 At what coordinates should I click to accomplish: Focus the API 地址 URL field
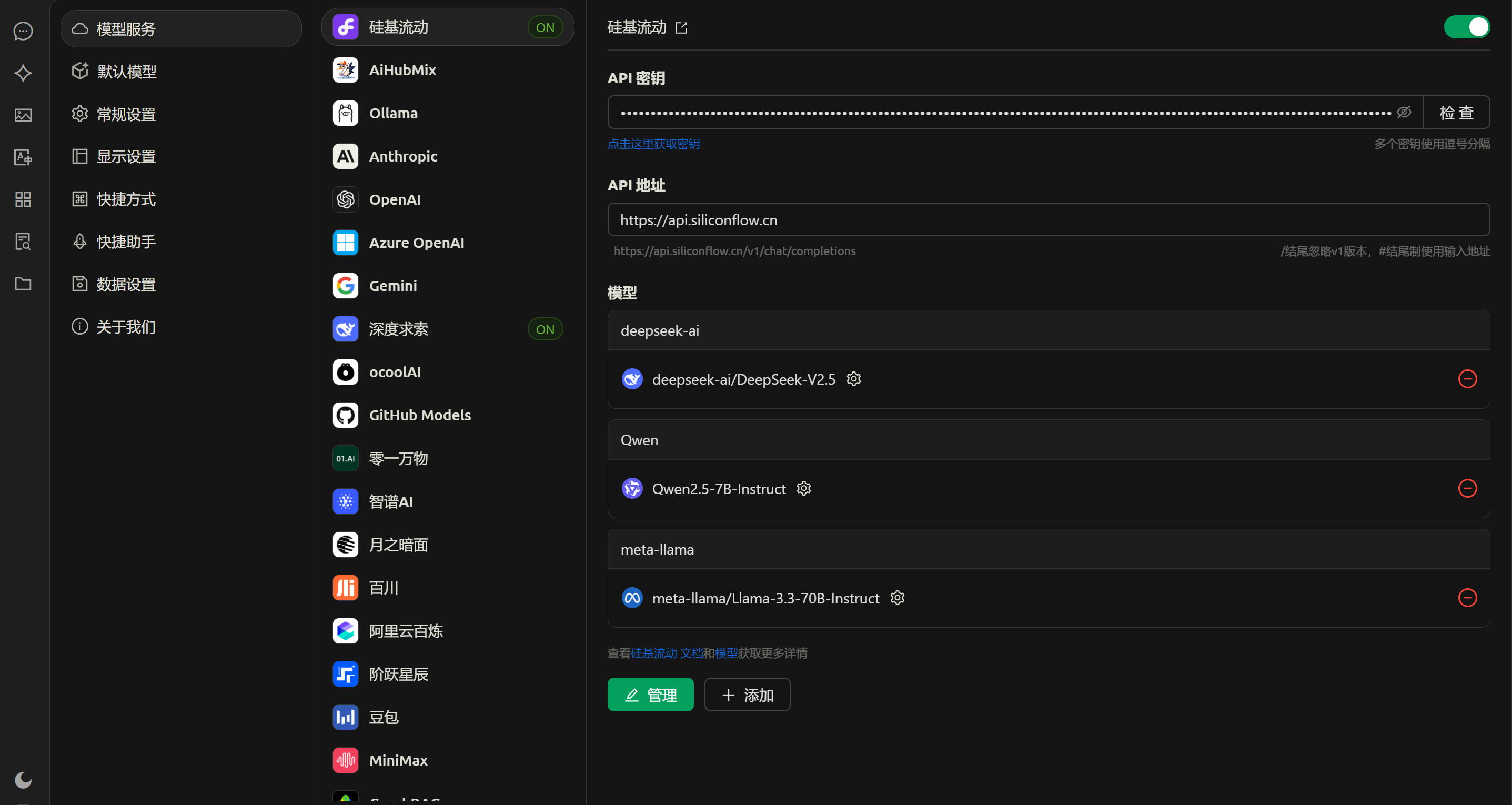point(1049,219)
